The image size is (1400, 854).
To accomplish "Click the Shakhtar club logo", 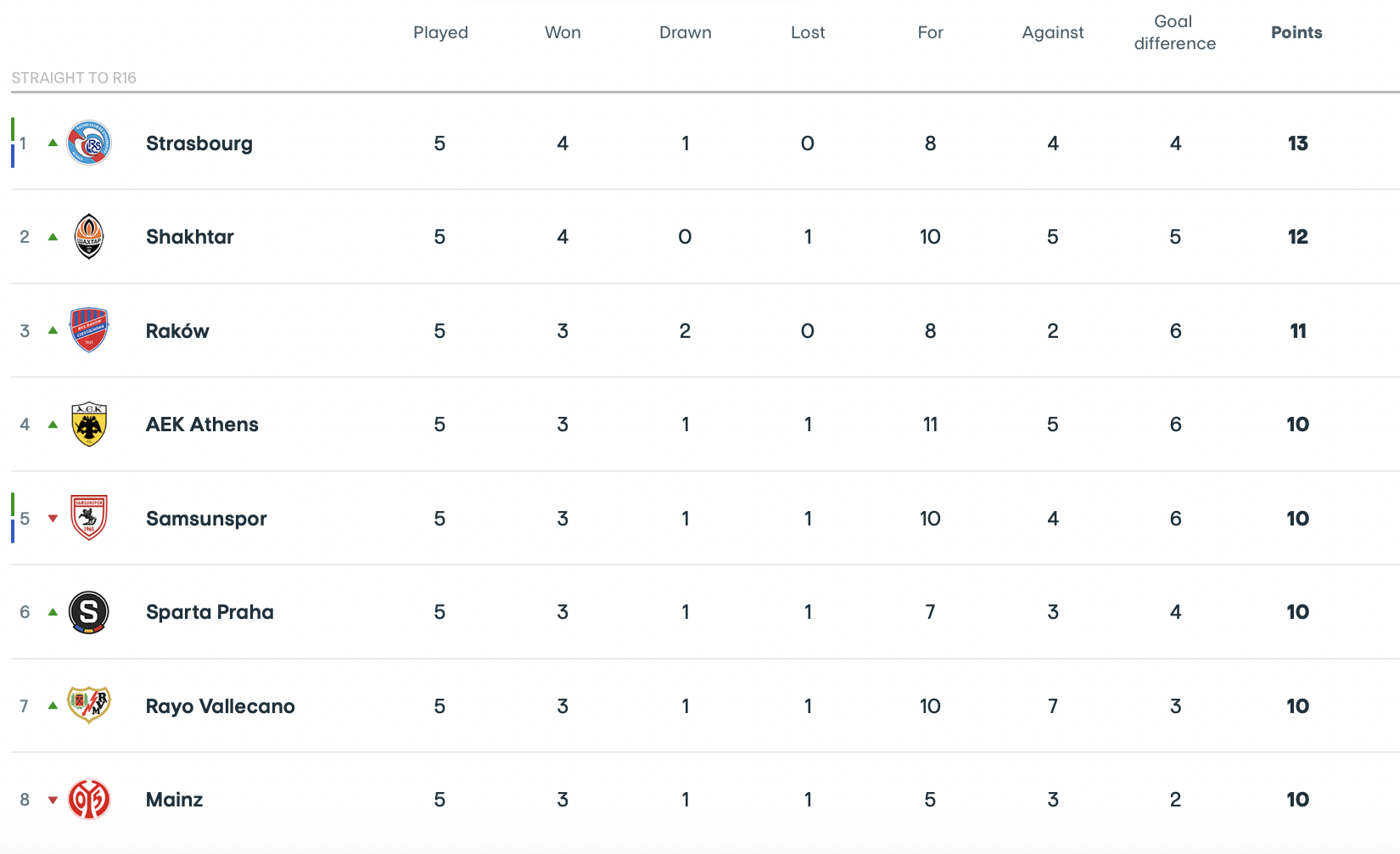I will [x=89, y=237].
